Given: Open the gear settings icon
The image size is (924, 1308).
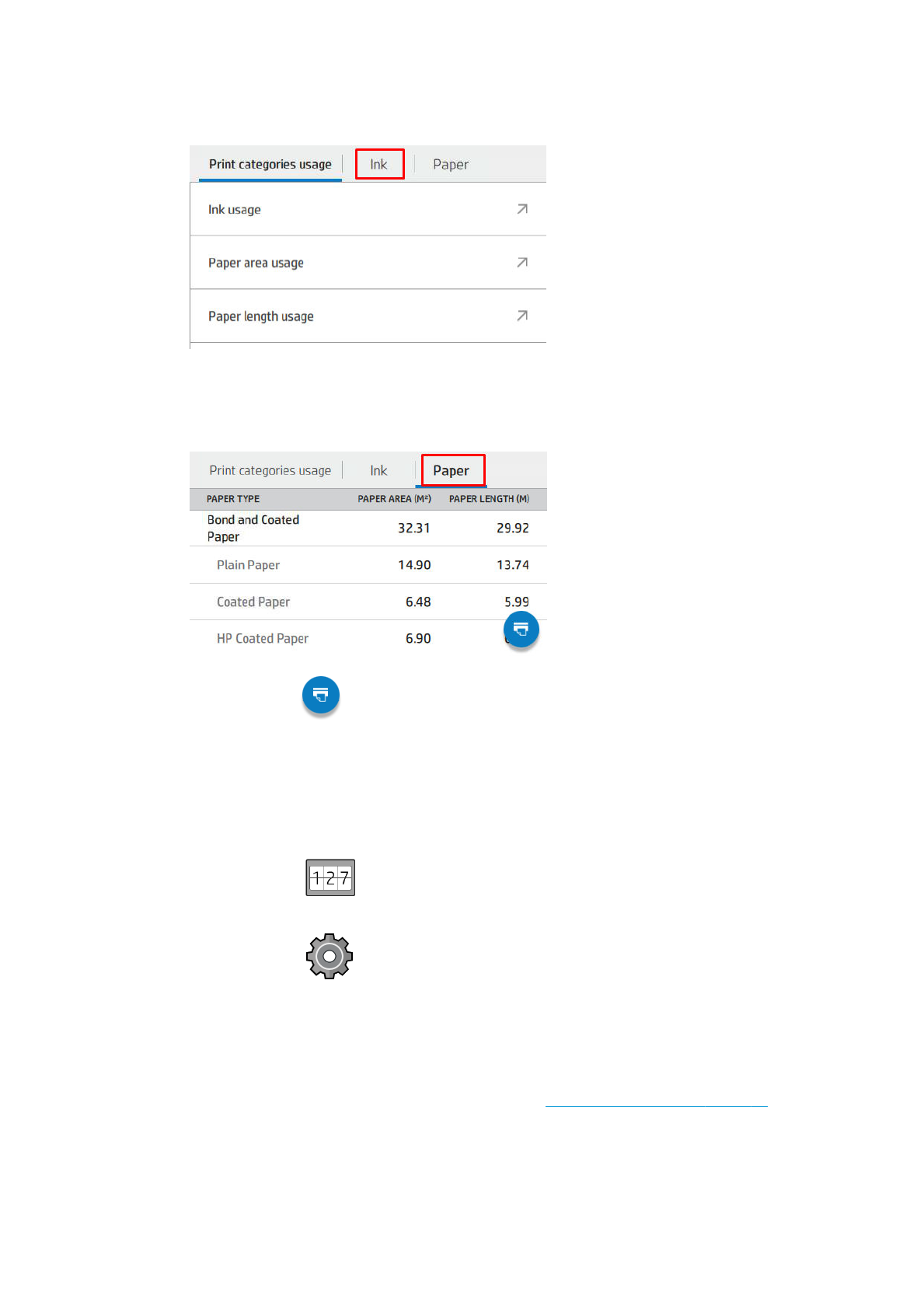Looking at the screenshot, I should click(x=330, y=956).
